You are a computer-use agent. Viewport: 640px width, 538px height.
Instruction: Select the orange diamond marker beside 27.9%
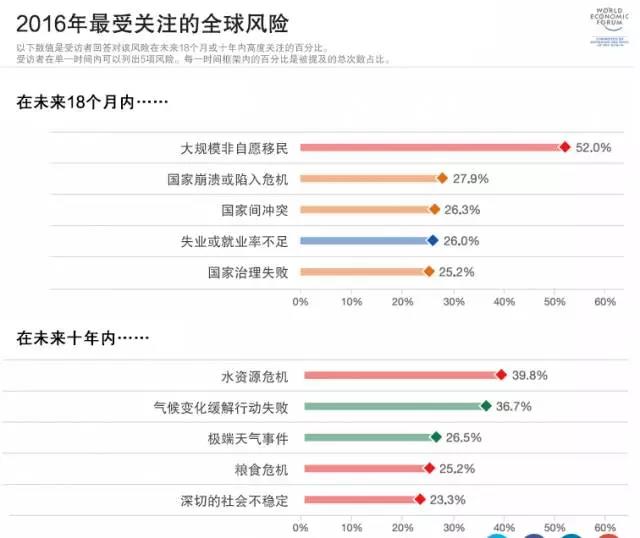[442, 178]
